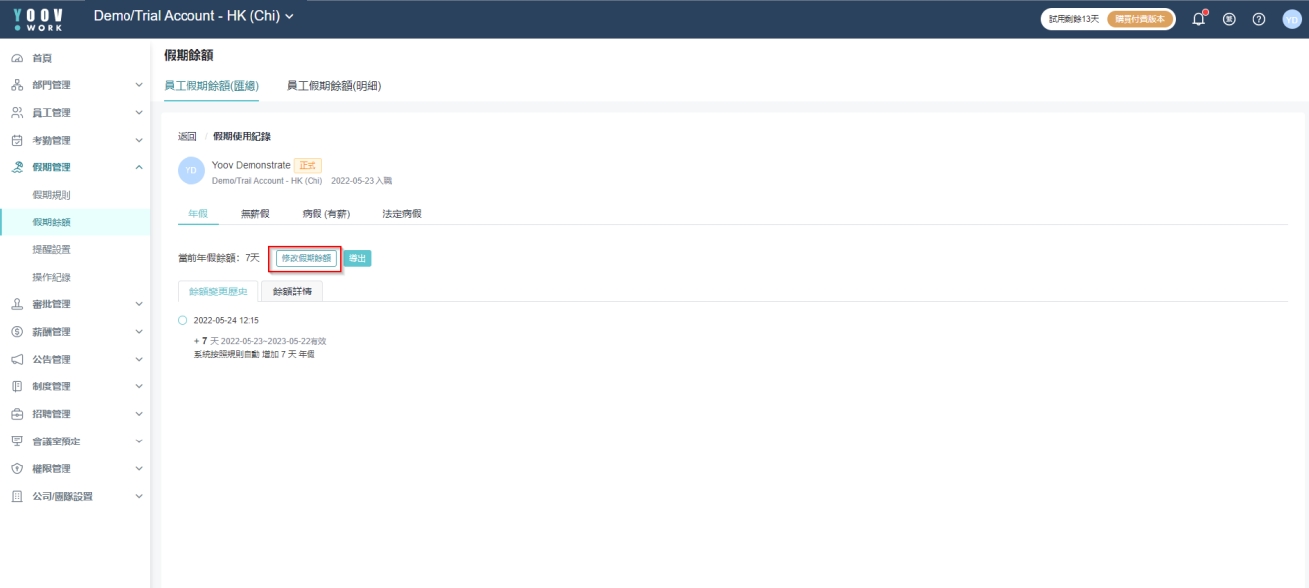
Task: Click the help question mark icon
Action: click(x=1259, y=19)
